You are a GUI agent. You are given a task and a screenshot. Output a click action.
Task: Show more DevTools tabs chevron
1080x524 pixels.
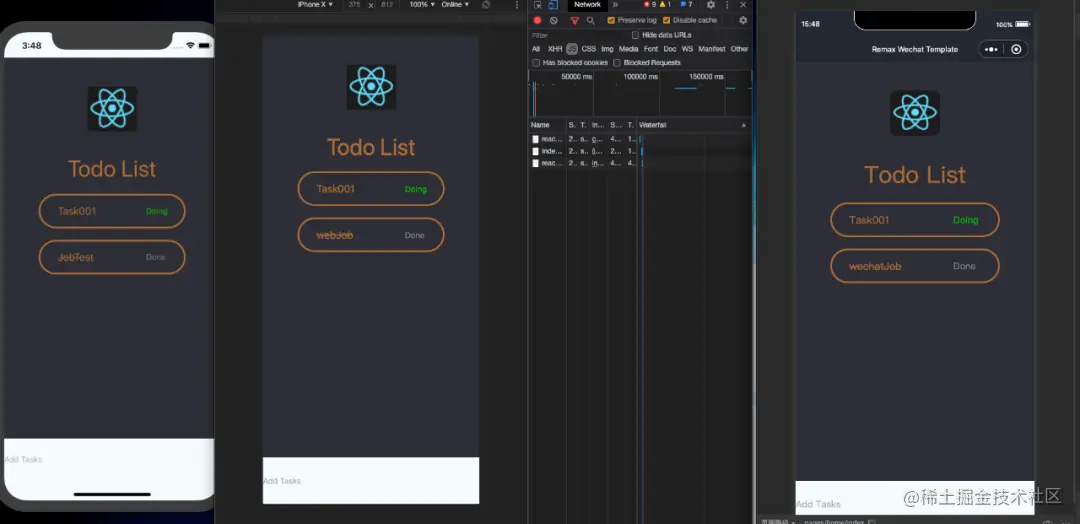pyautogui.click(x=615, y=5)
